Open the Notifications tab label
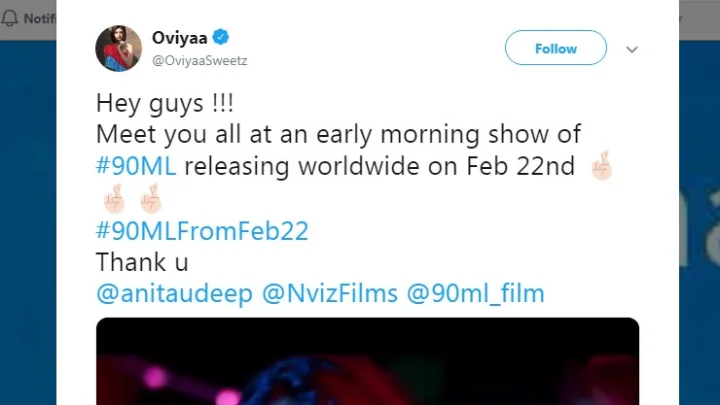The width and height of the screenshot is (720, 405). click(x=40, y=18)
